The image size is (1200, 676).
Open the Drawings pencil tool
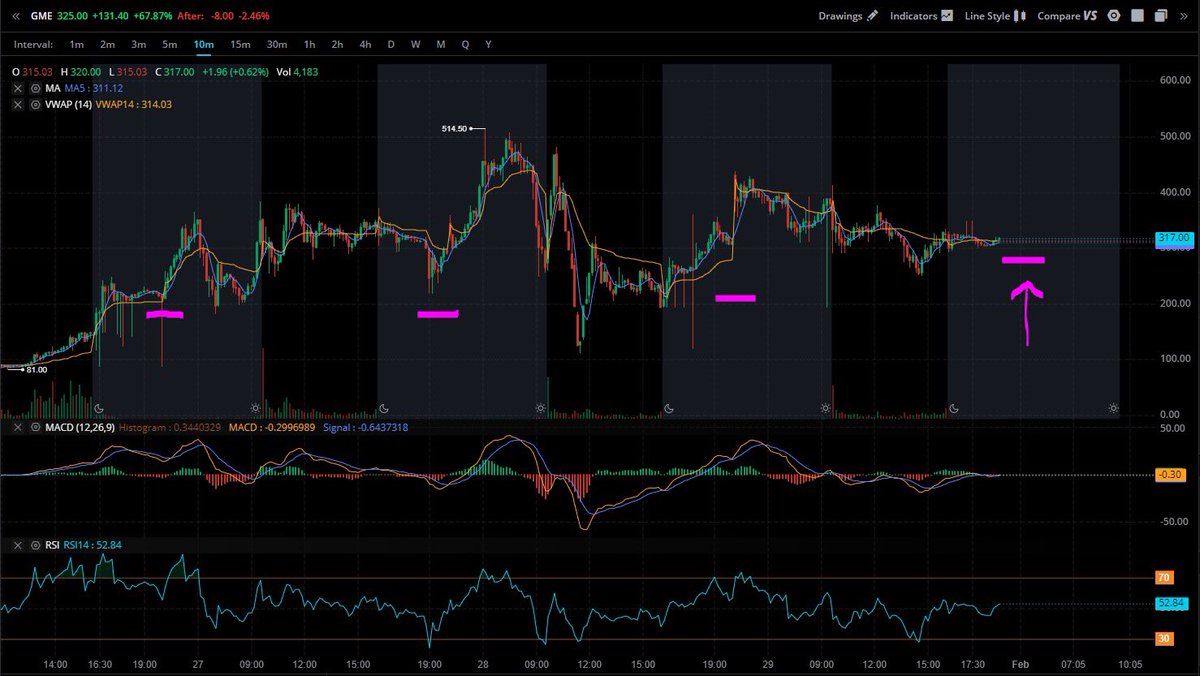(848, 16)
